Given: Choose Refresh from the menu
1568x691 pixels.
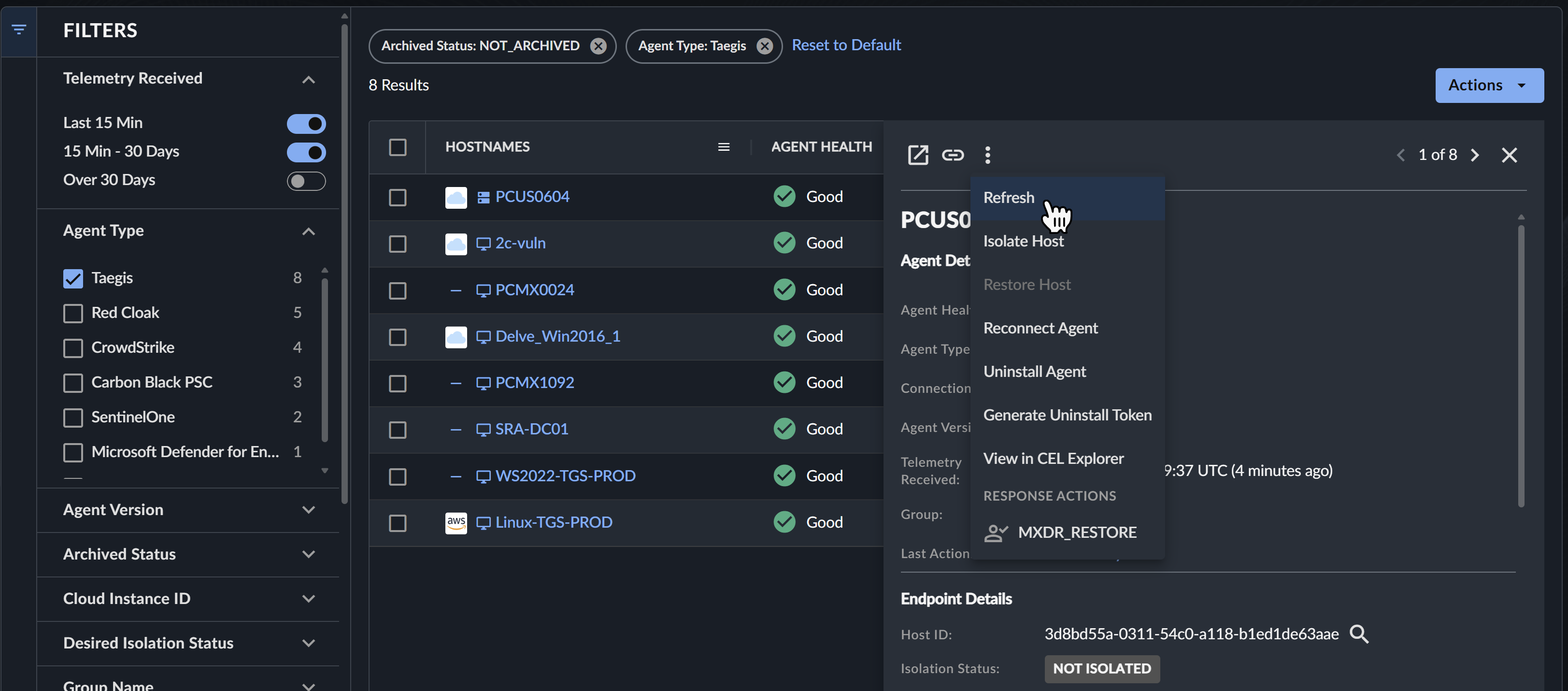Looking at the screenshot, I should pyautogui.click(x=1068, y=198).
